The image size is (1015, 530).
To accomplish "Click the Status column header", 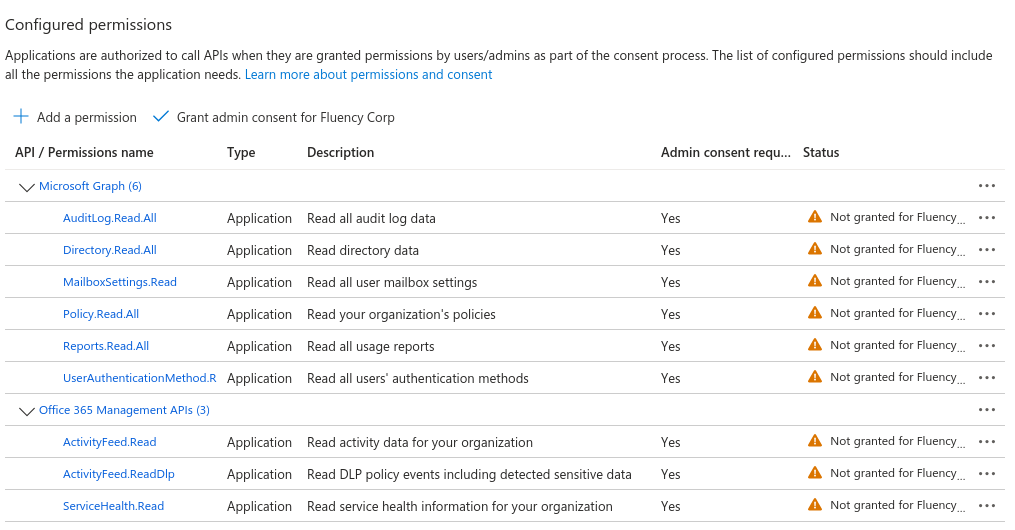I will click(x=821, y=153).
